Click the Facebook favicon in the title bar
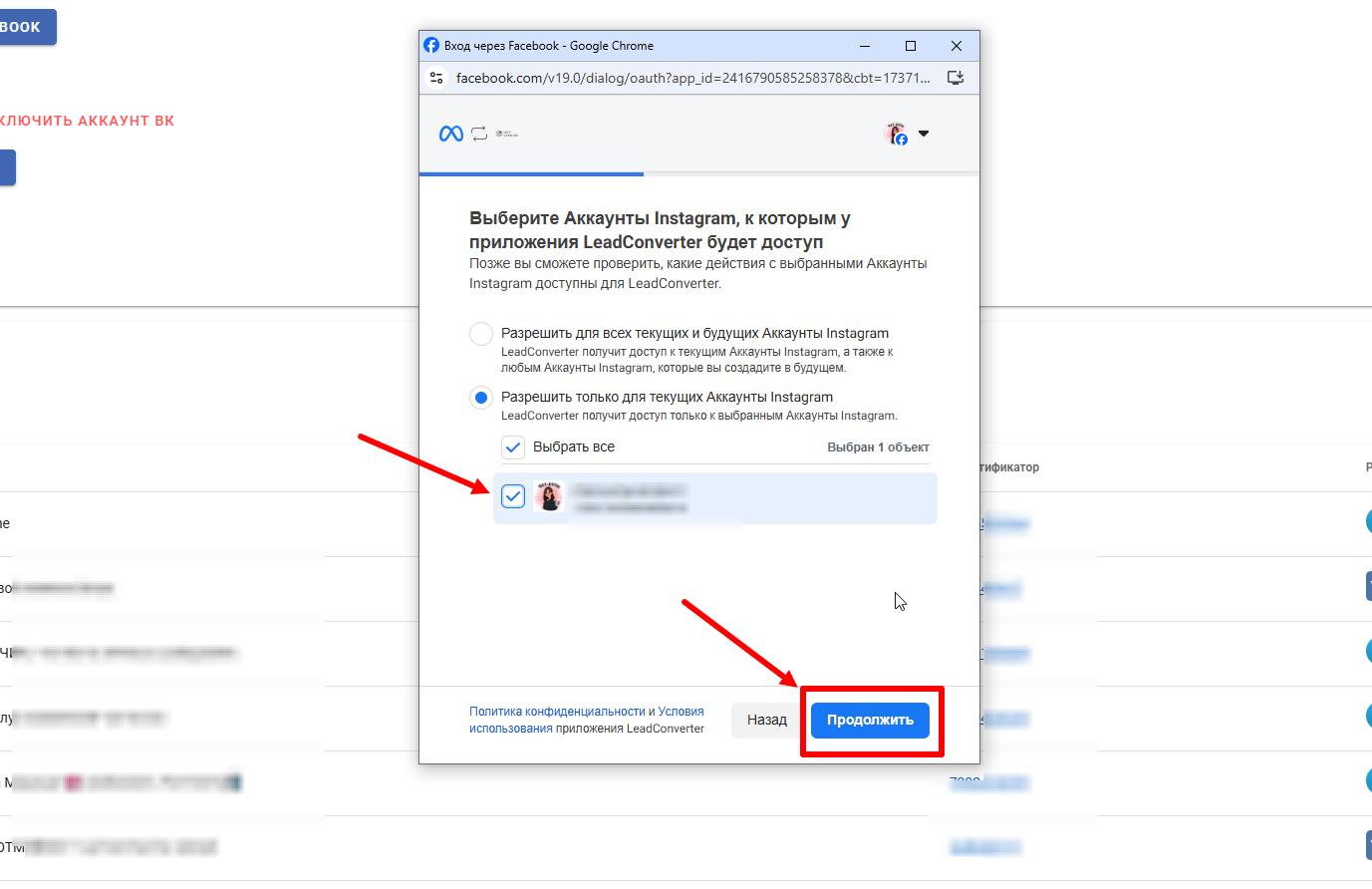The image size is (1372, 889). 431,46
